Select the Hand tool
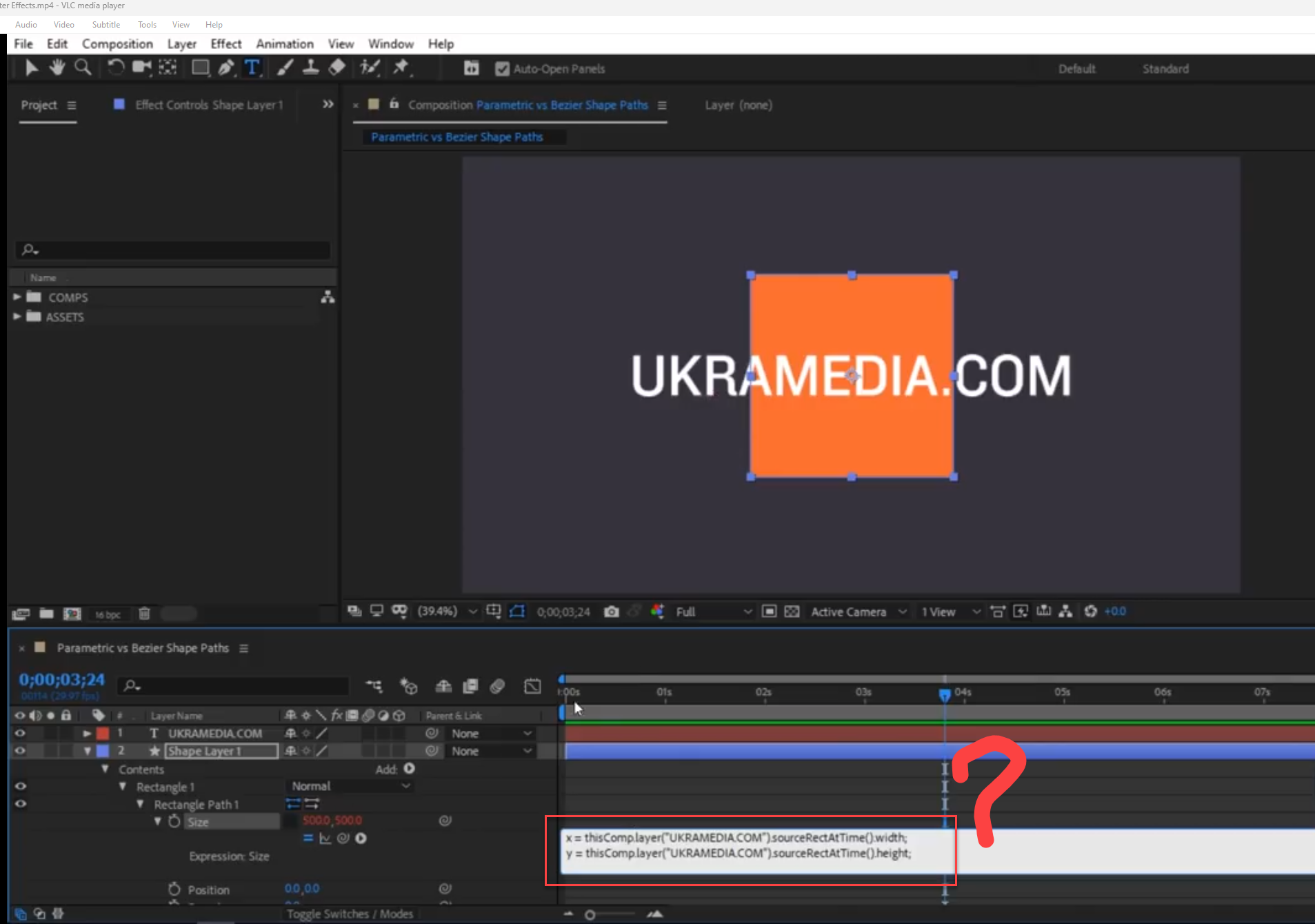Screen dimensions: 1315x924 (x=57, y=68)
